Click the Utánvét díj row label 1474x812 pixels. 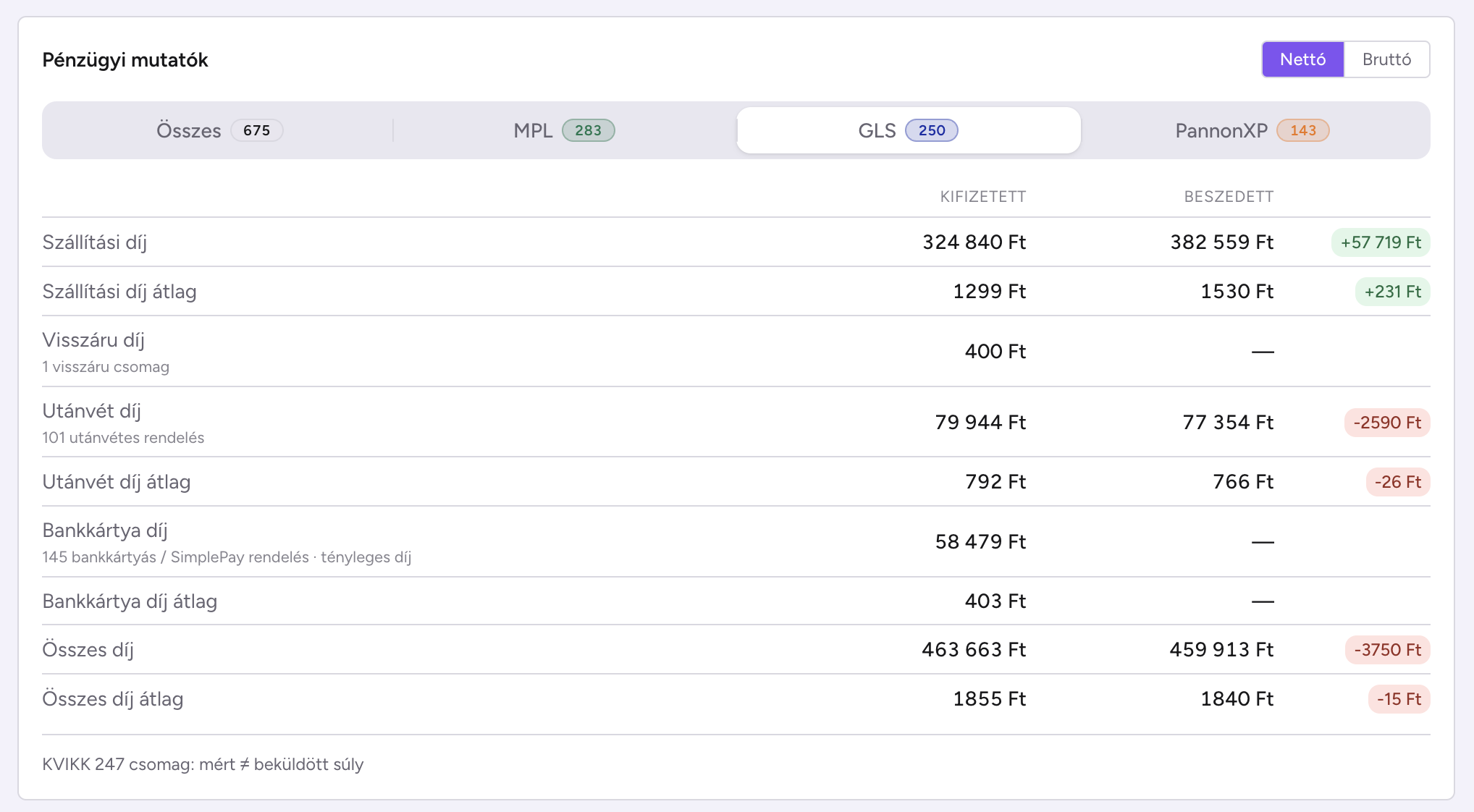92,411
